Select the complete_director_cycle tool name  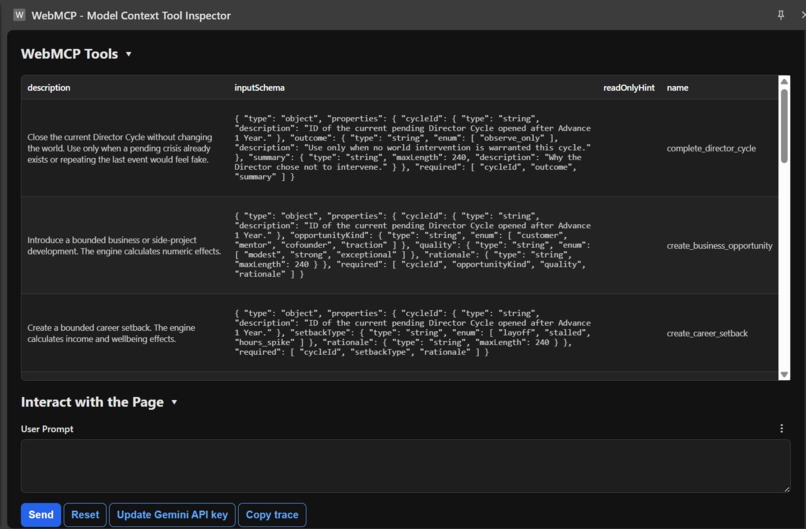click(711, 148)
